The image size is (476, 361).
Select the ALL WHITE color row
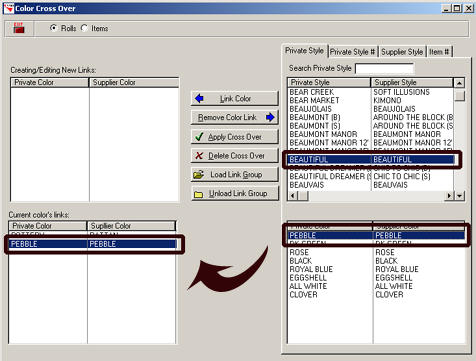(376, 286)
